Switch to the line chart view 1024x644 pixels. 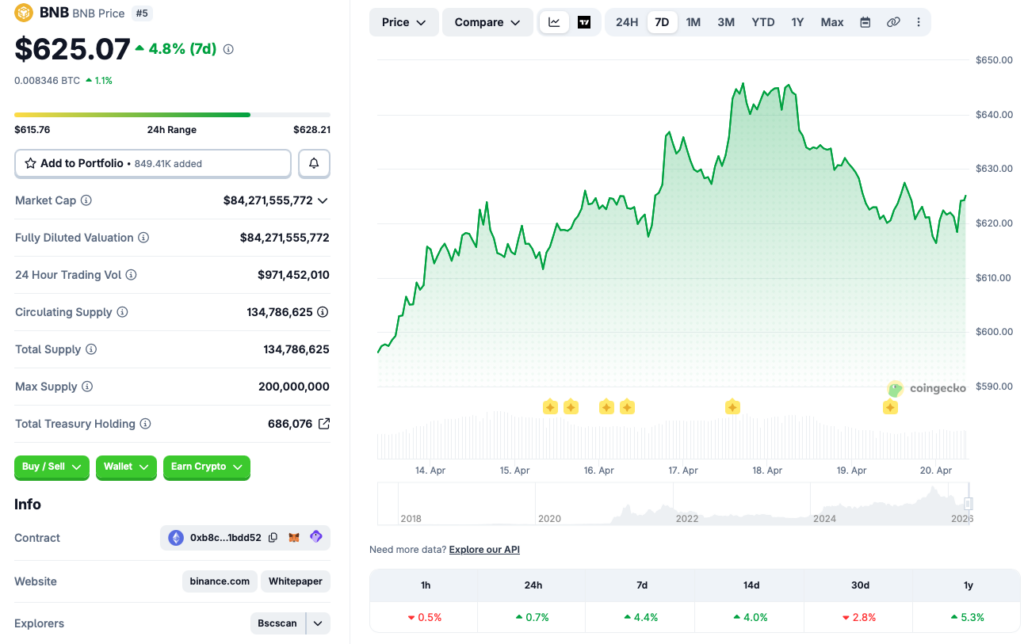[555, 22]
